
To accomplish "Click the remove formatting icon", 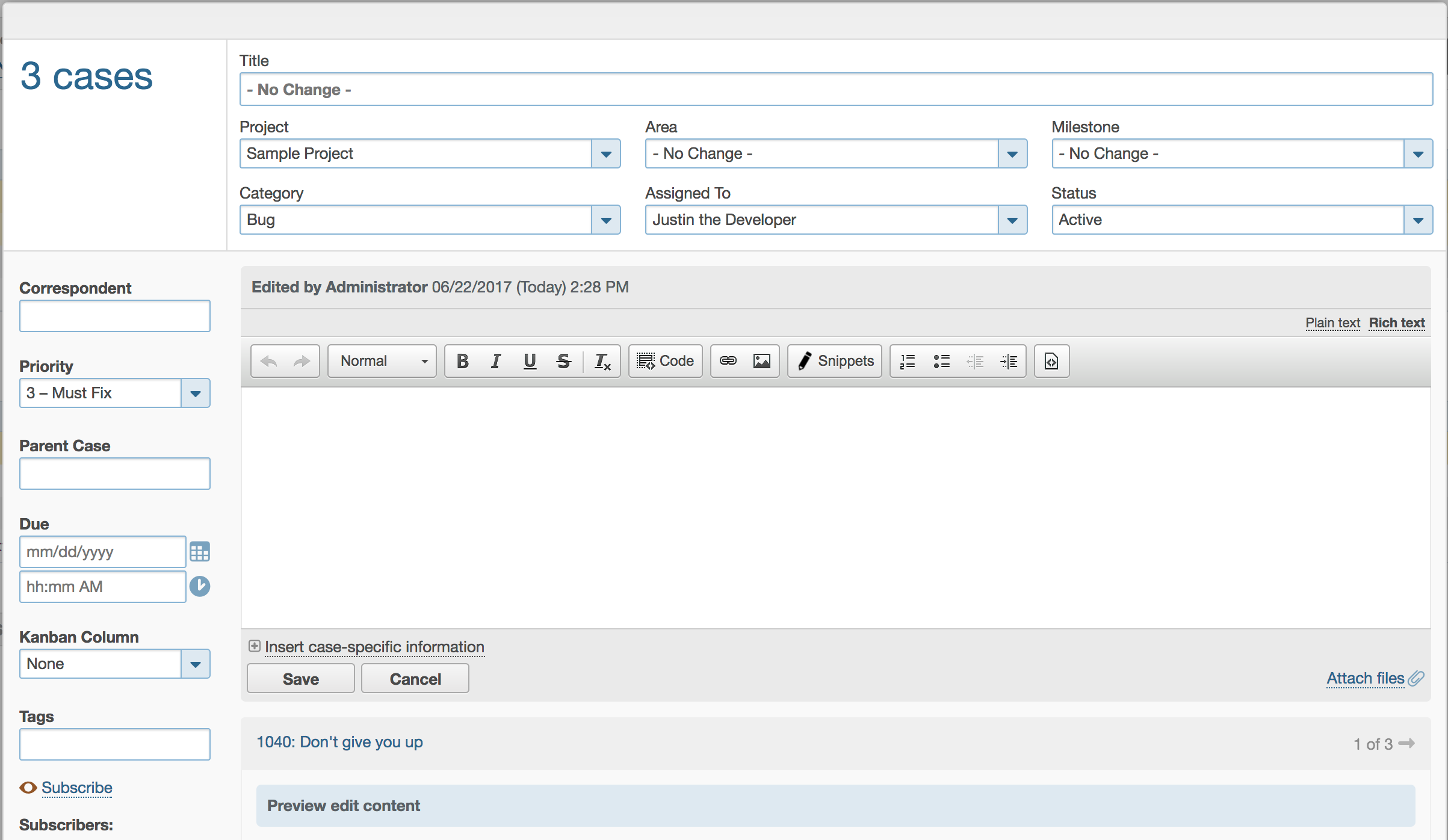I will pyautogui.click(x=602, y=361).
